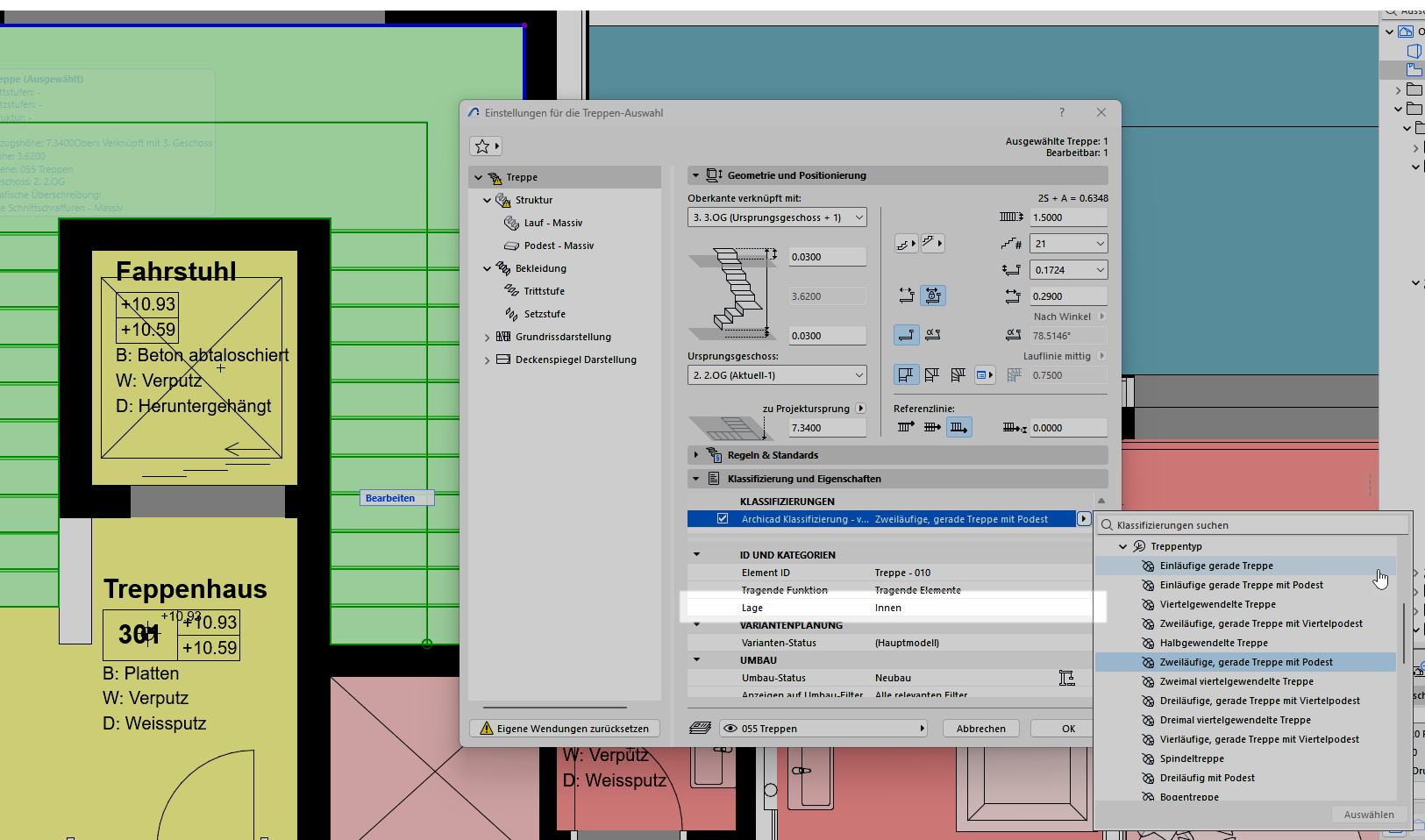Expand the Regeln & Standards section
This screenshot has width=1425, height=840.
696,455
